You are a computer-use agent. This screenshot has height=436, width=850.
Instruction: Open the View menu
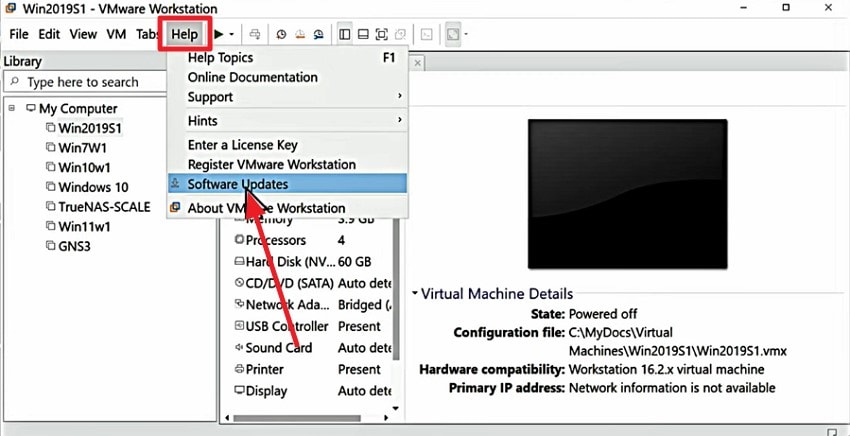pyautogui.click(x=83, y=34)
